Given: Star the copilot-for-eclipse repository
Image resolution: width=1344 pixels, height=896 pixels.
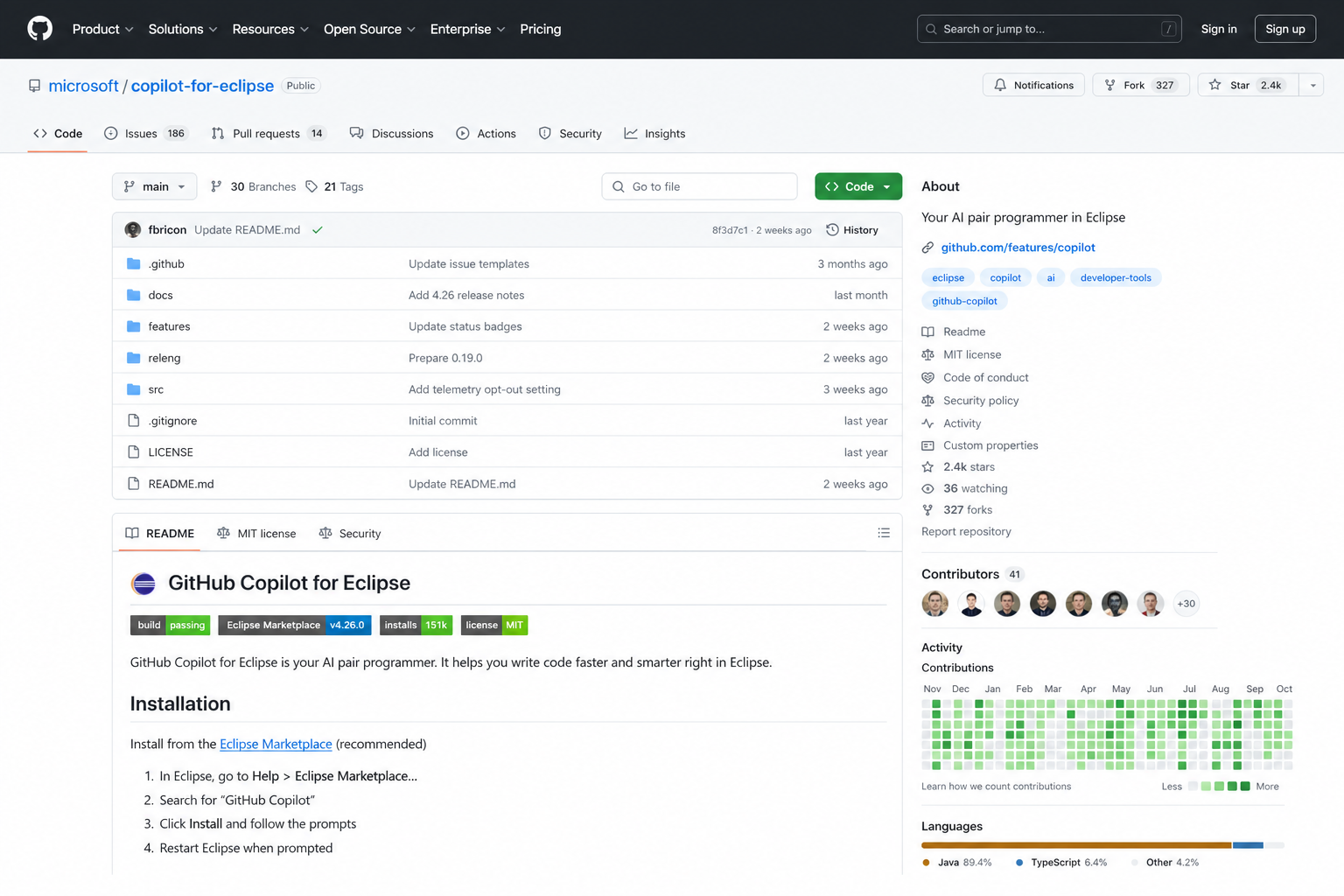Looking at the screenshot, I should click(x=1249, y=85).
